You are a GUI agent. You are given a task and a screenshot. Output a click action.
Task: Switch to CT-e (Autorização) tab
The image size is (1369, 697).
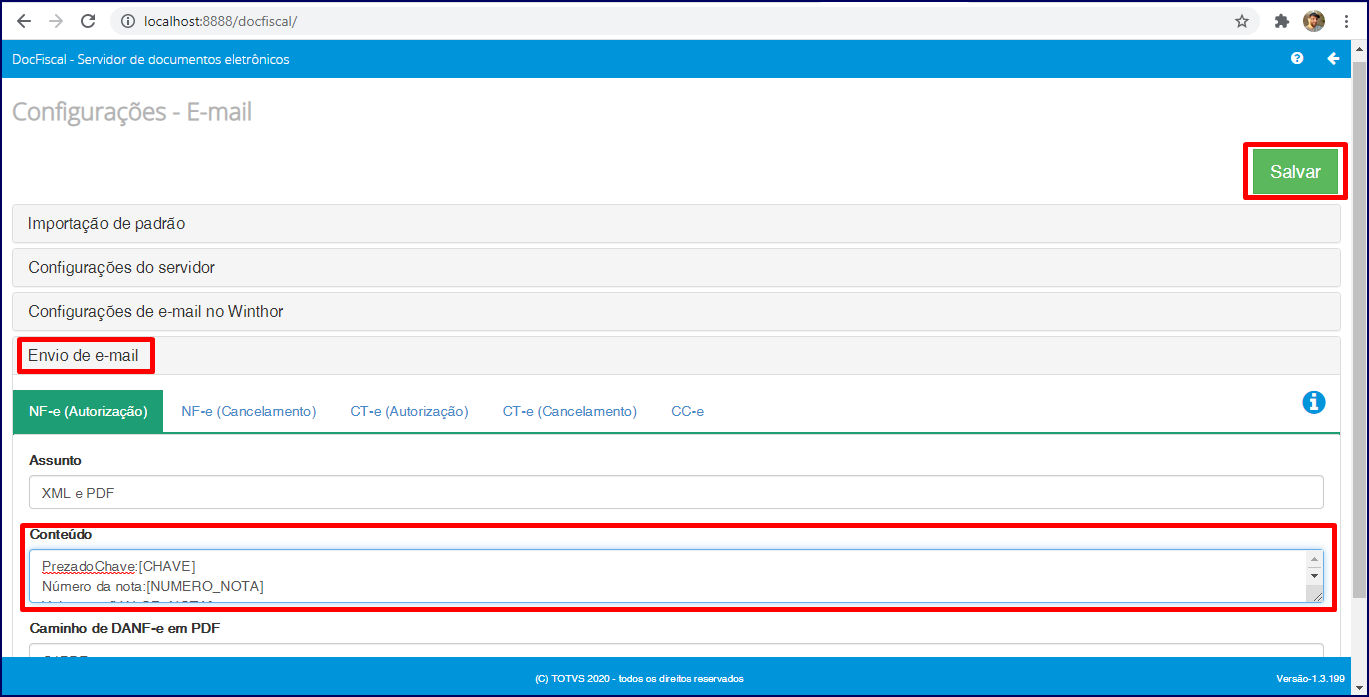409,411
